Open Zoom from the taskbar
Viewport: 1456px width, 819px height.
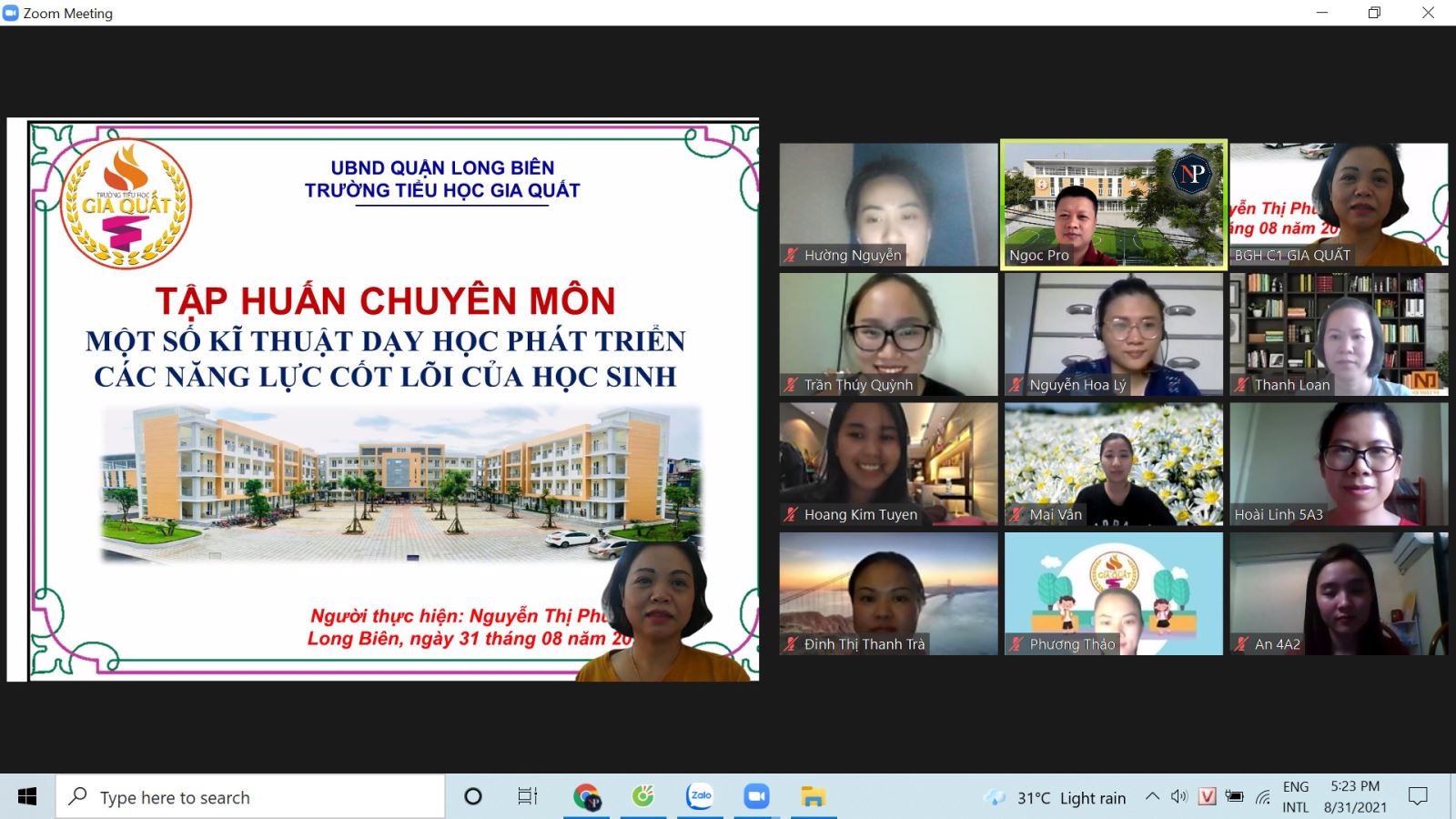coord(756,797)
